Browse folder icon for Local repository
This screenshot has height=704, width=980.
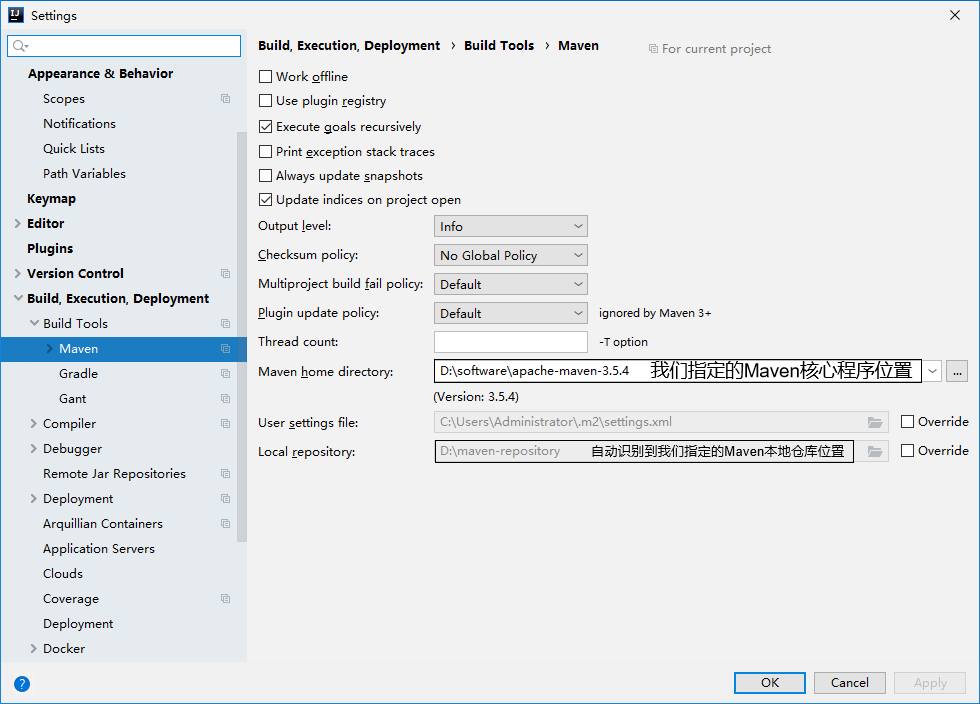tap(875, 451)
